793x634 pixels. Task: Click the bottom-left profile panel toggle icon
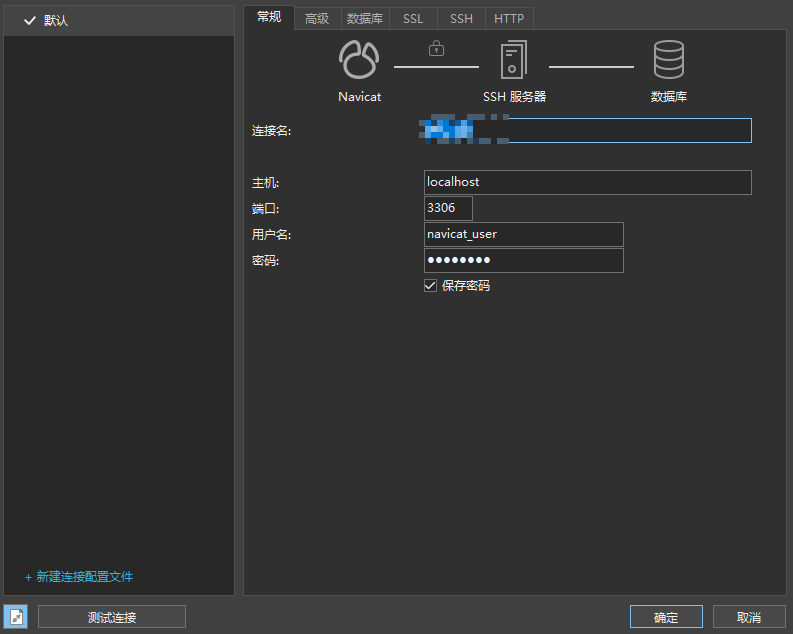16,617
